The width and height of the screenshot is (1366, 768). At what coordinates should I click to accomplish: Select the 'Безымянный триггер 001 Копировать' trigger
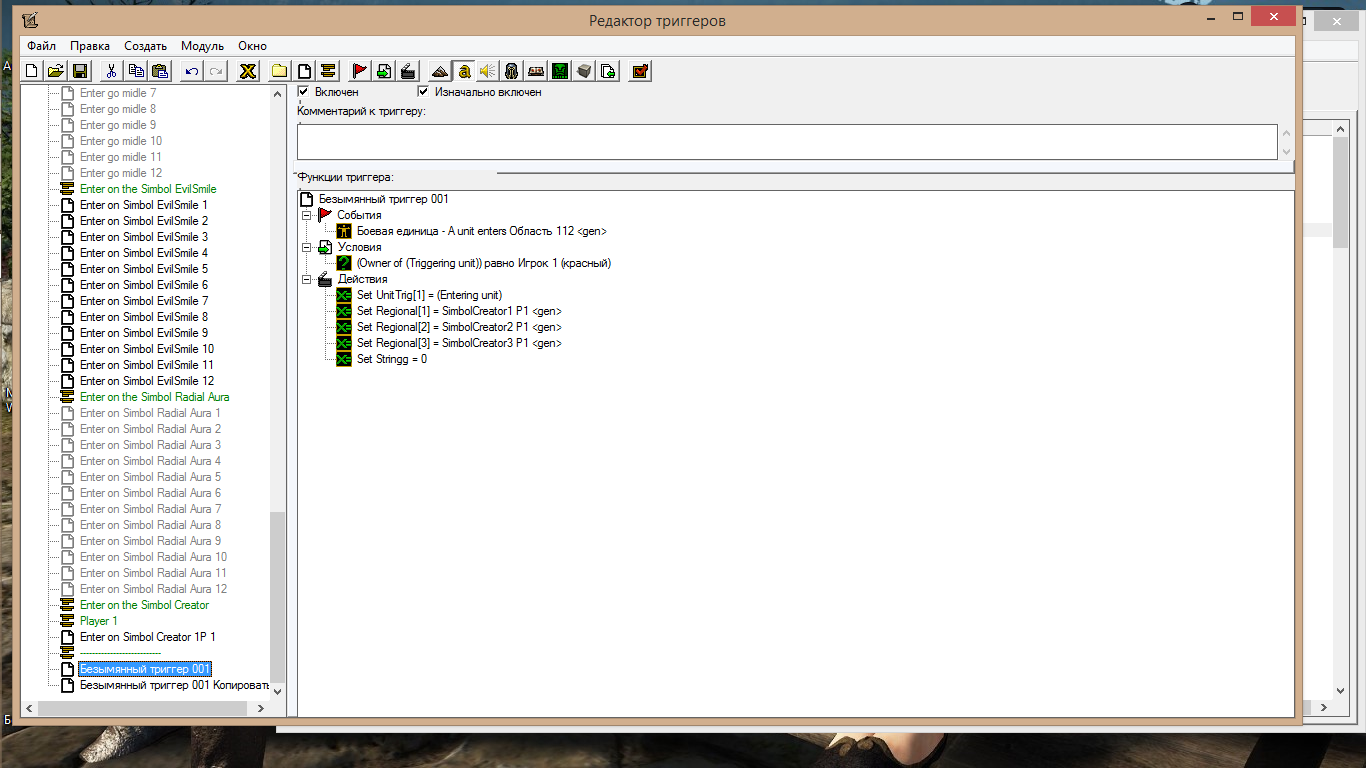[175, 685]
